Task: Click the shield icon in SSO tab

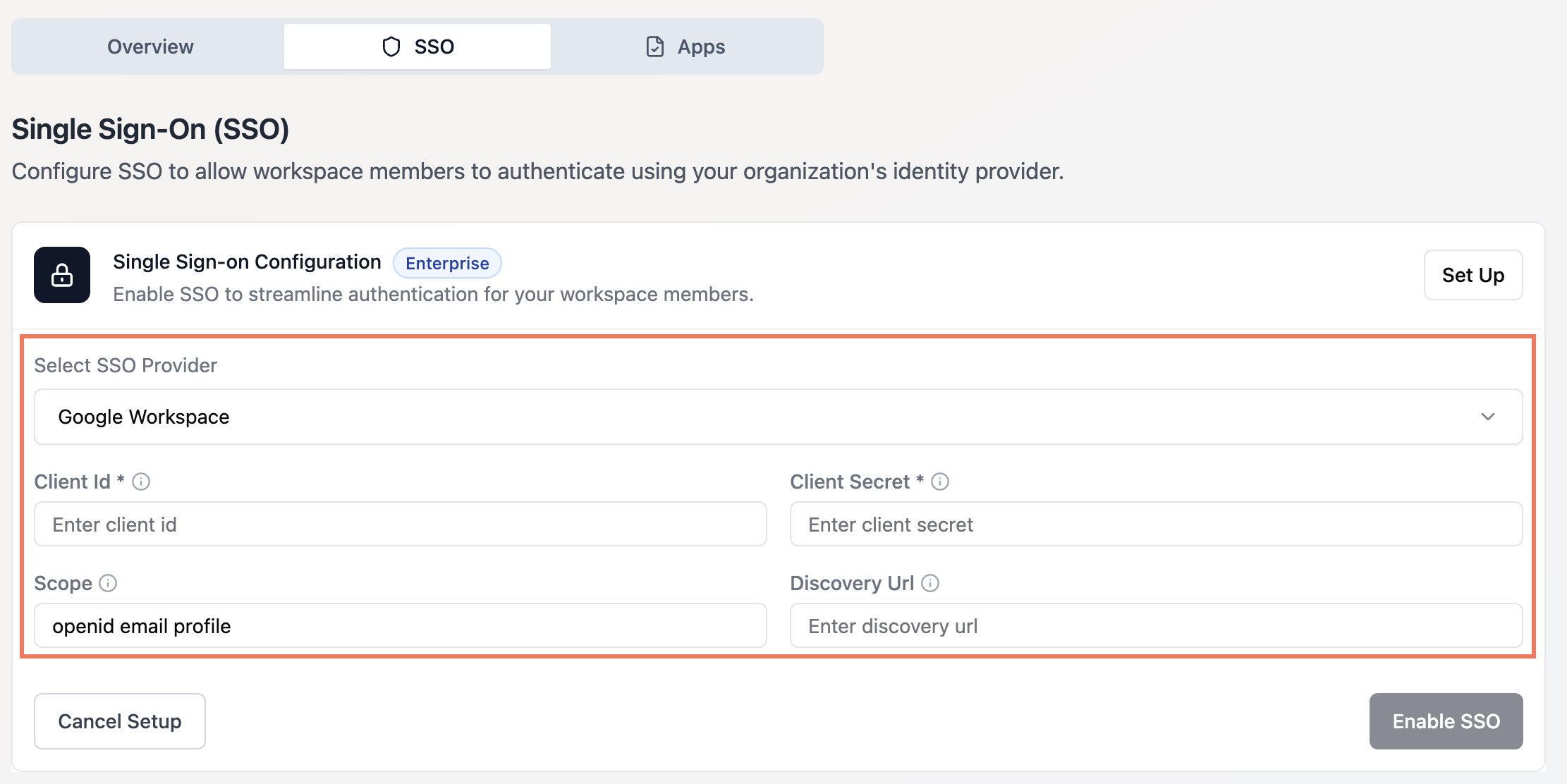Action: click(x=391, y=47)
